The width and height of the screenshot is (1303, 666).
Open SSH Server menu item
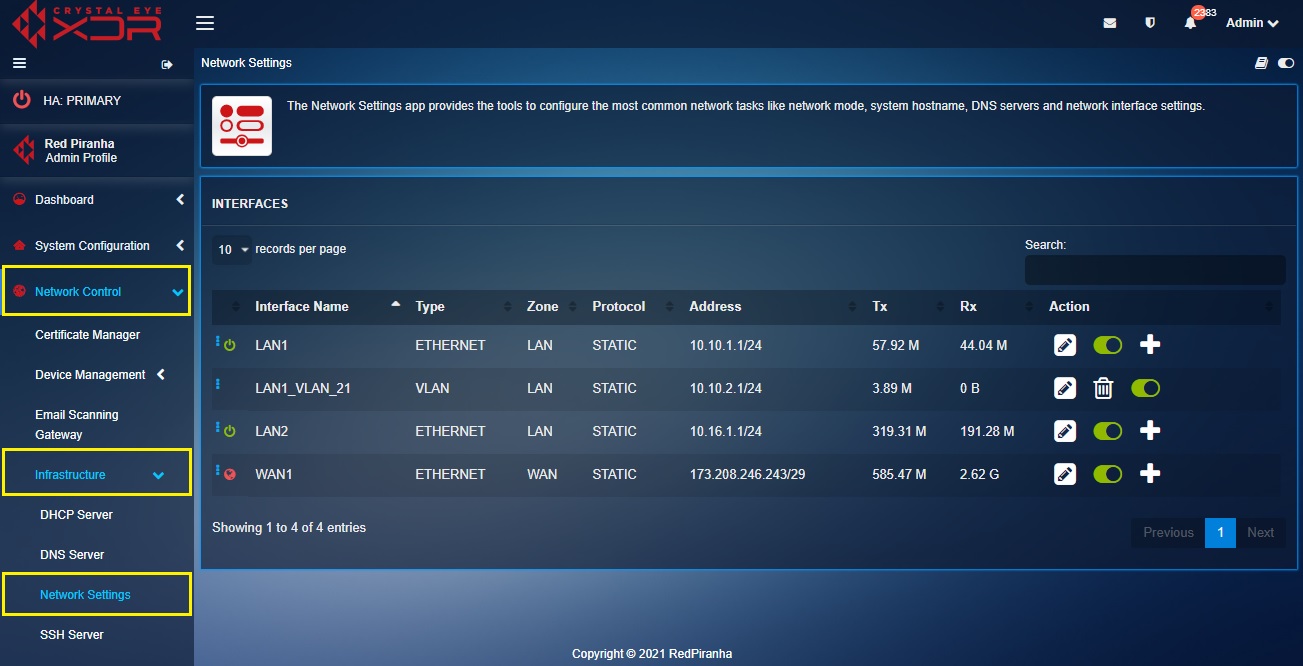(x=72, y=635)
